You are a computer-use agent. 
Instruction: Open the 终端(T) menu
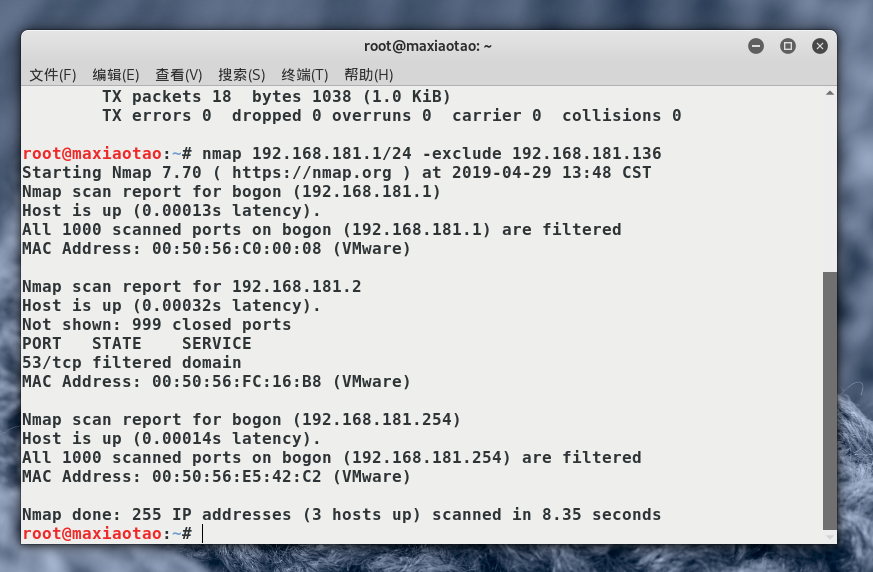[x=305, y=75]
